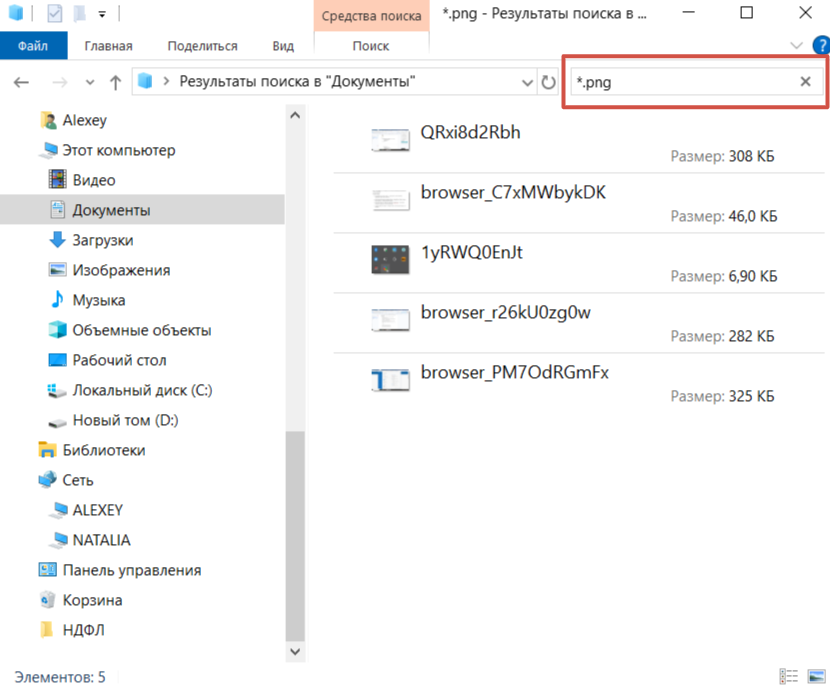Click the Библиотеки folder icon
This screenshot has height=692, width=830.
click(48, 450)
